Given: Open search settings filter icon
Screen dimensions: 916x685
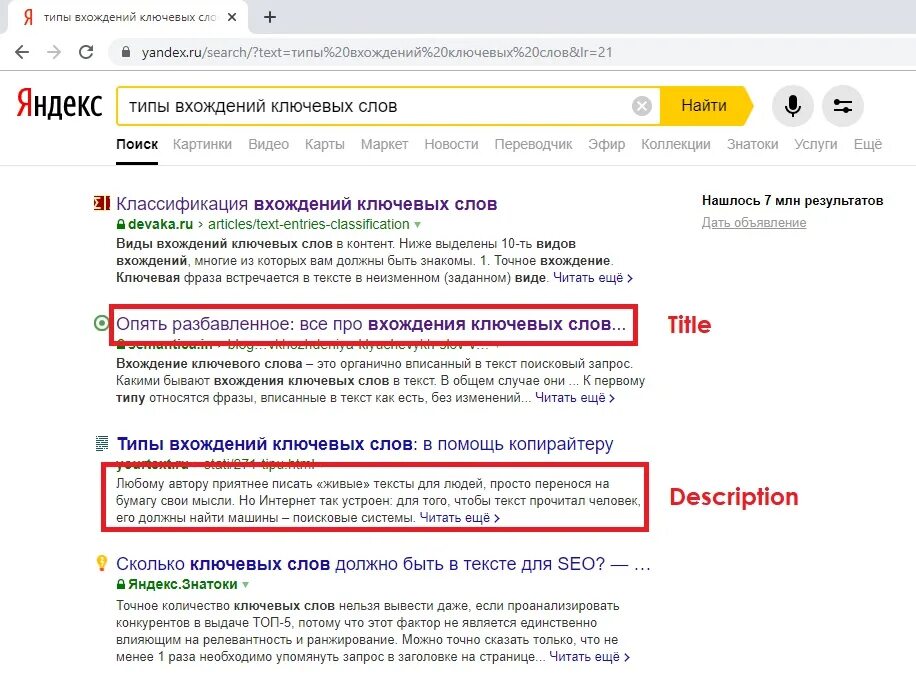Looking at the screenshot, I should [843, 106].
